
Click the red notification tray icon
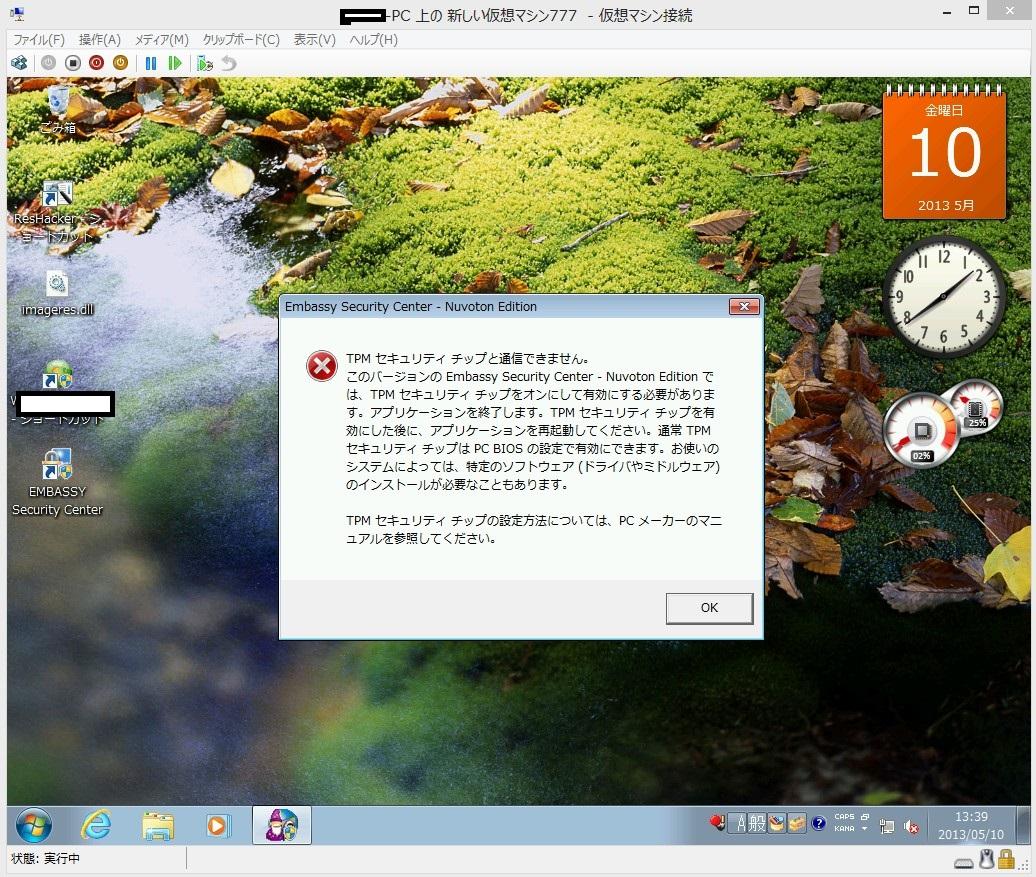click(717, 823)
